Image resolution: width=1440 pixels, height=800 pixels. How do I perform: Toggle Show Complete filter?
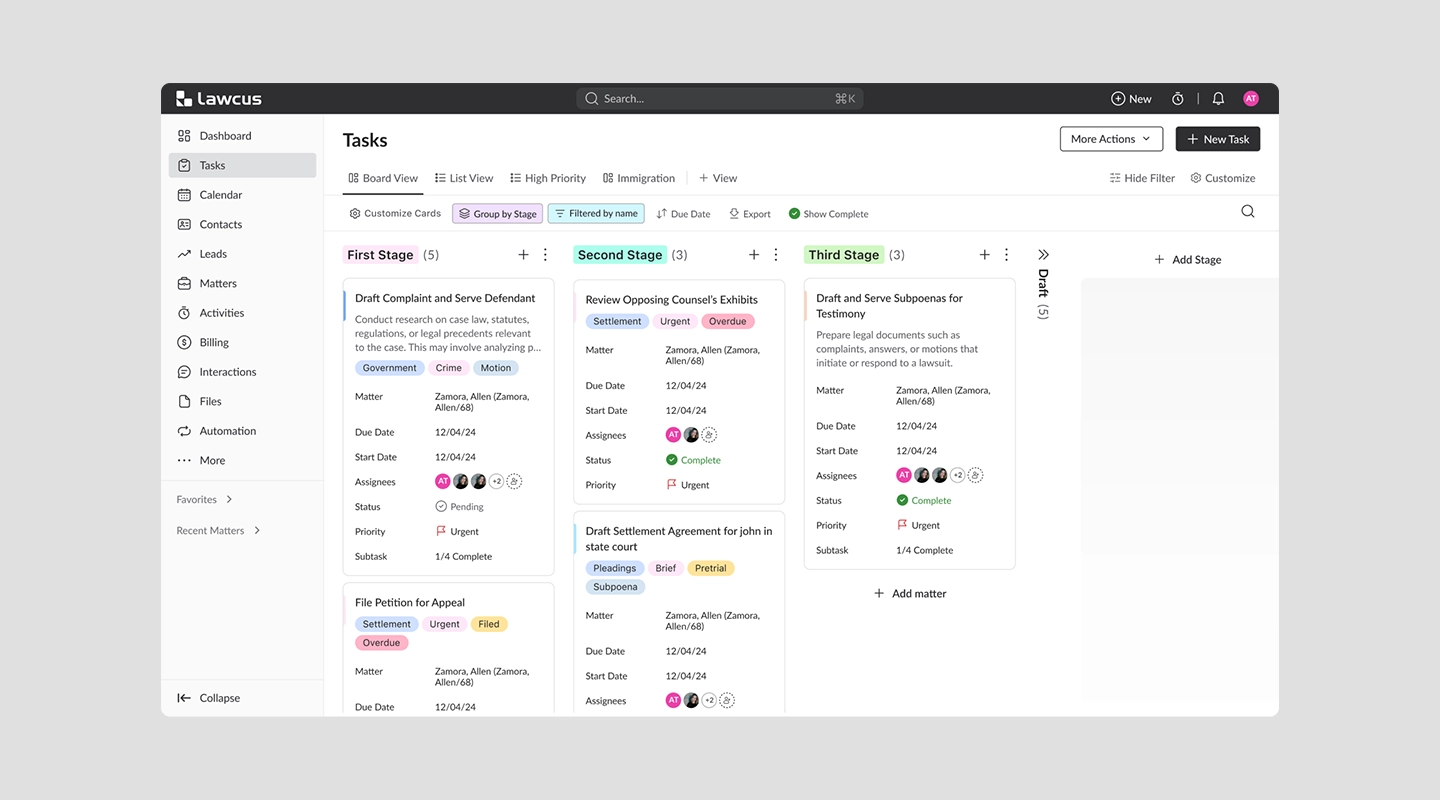tap(828, 214)
